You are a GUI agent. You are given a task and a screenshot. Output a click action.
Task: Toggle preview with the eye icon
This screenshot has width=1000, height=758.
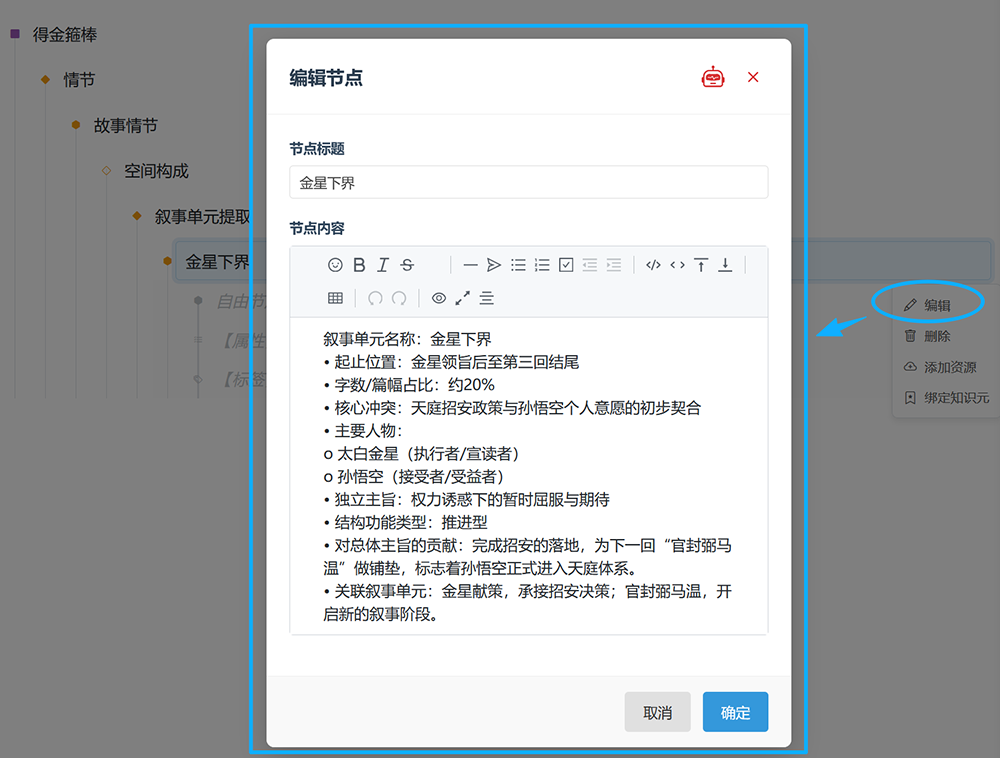click(x=439, y=298)
